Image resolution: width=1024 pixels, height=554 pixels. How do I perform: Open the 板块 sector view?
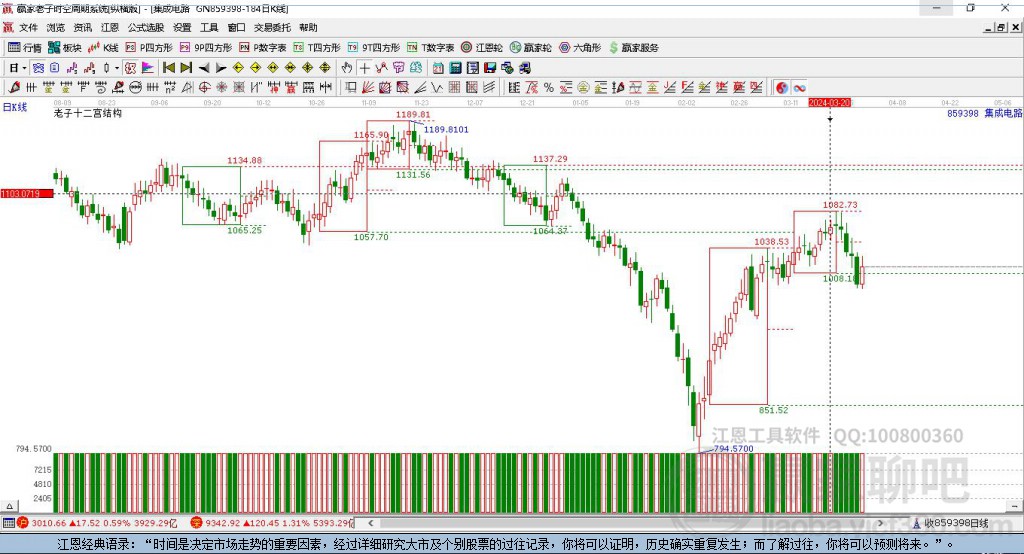64,48
